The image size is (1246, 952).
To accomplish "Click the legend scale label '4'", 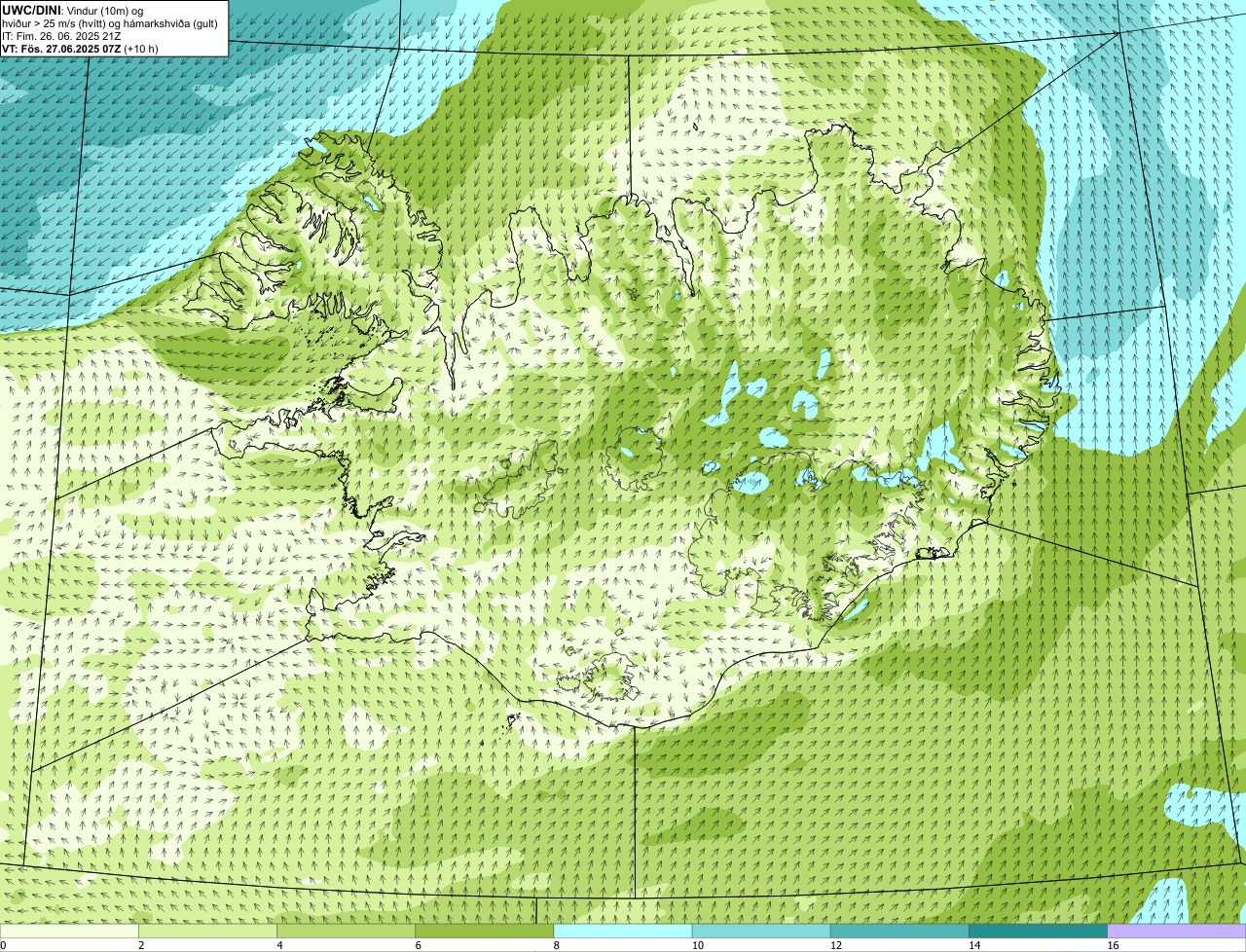I will tap(279, 945).
